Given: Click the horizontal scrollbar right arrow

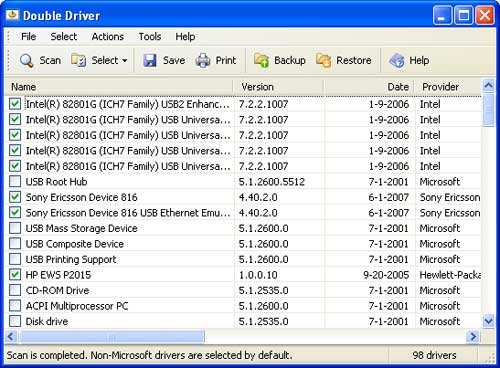Looking at the screenshot, I should (473, 336).
